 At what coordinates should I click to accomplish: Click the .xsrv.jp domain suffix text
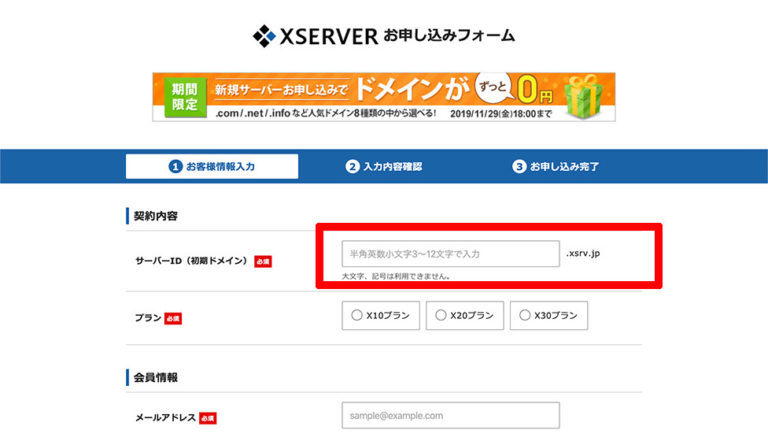point(583,253)
